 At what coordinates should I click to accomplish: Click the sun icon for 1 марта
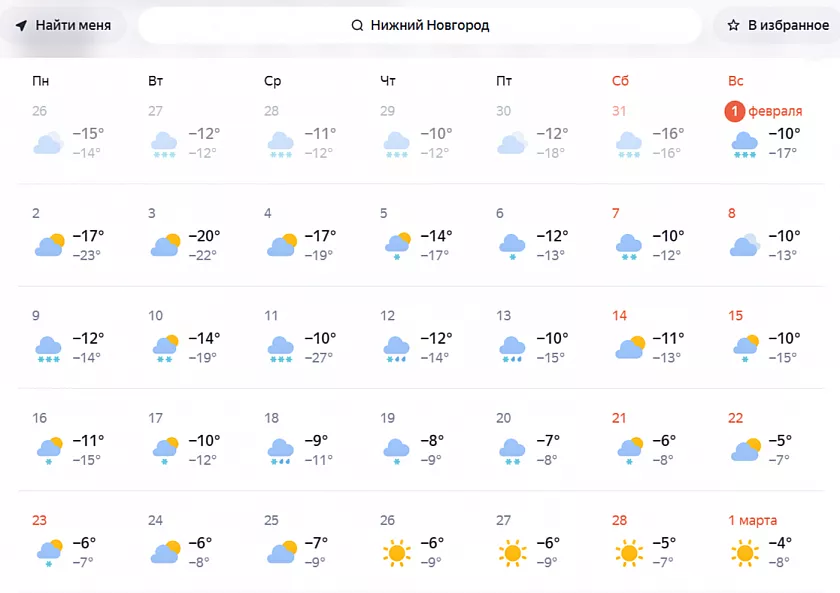(745, 551)
